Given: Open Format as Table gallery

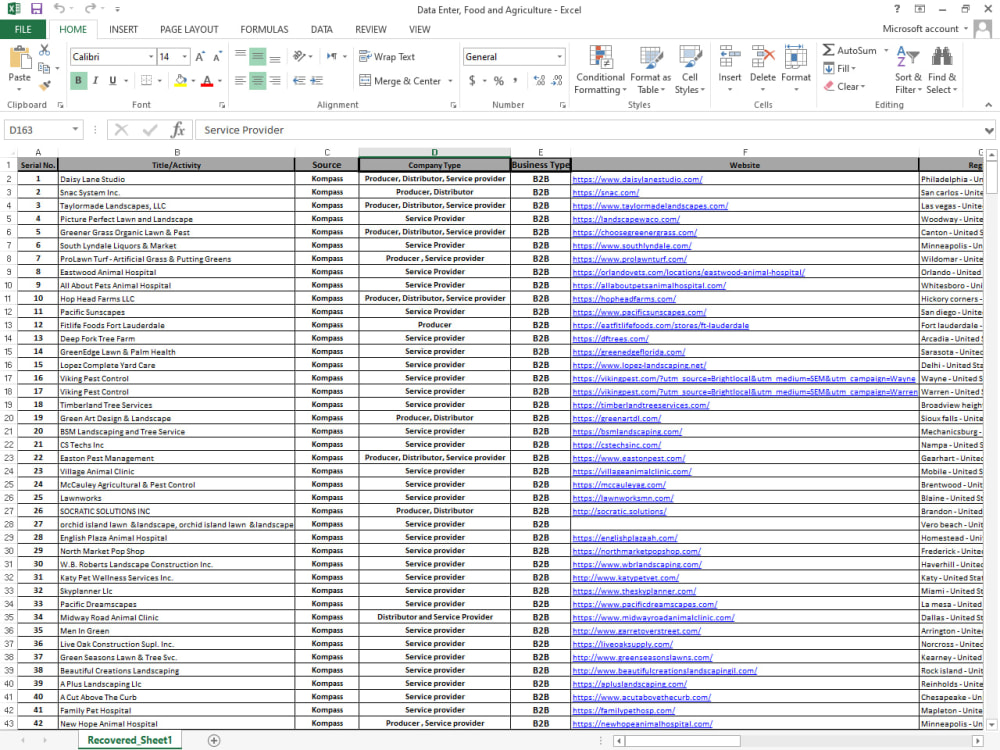Looking at the screenshot, I should [x=651, y=70].
